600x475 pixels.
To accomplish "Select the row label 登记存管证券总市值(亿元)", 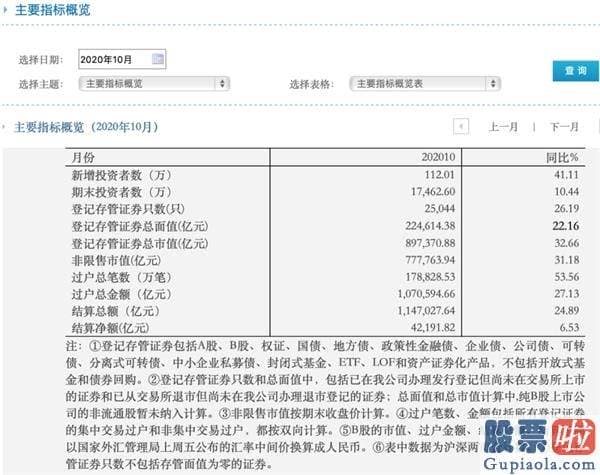I will tap(140, 243).
